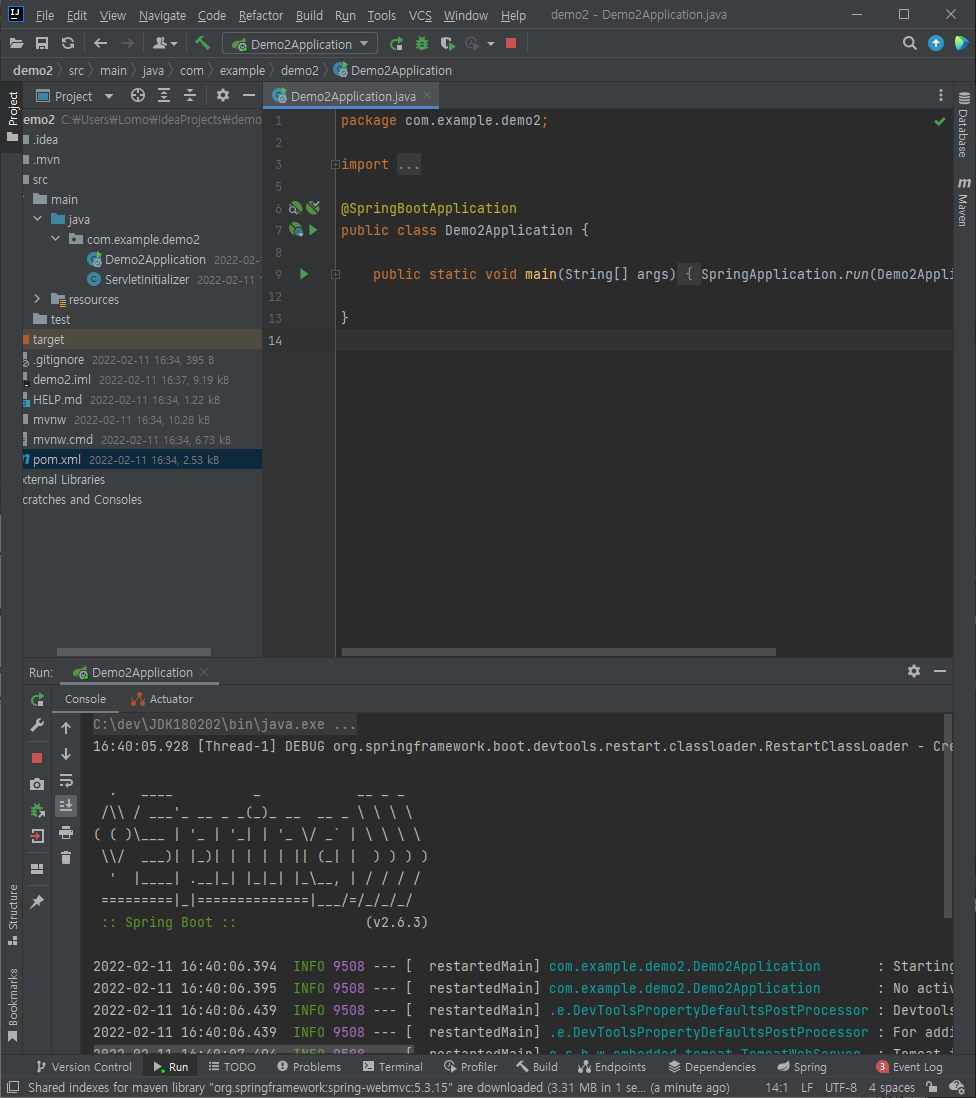The image size is (976, 1098).
Task: Click UTF-8 encoding in the status bar
Action: point(841,1087)
